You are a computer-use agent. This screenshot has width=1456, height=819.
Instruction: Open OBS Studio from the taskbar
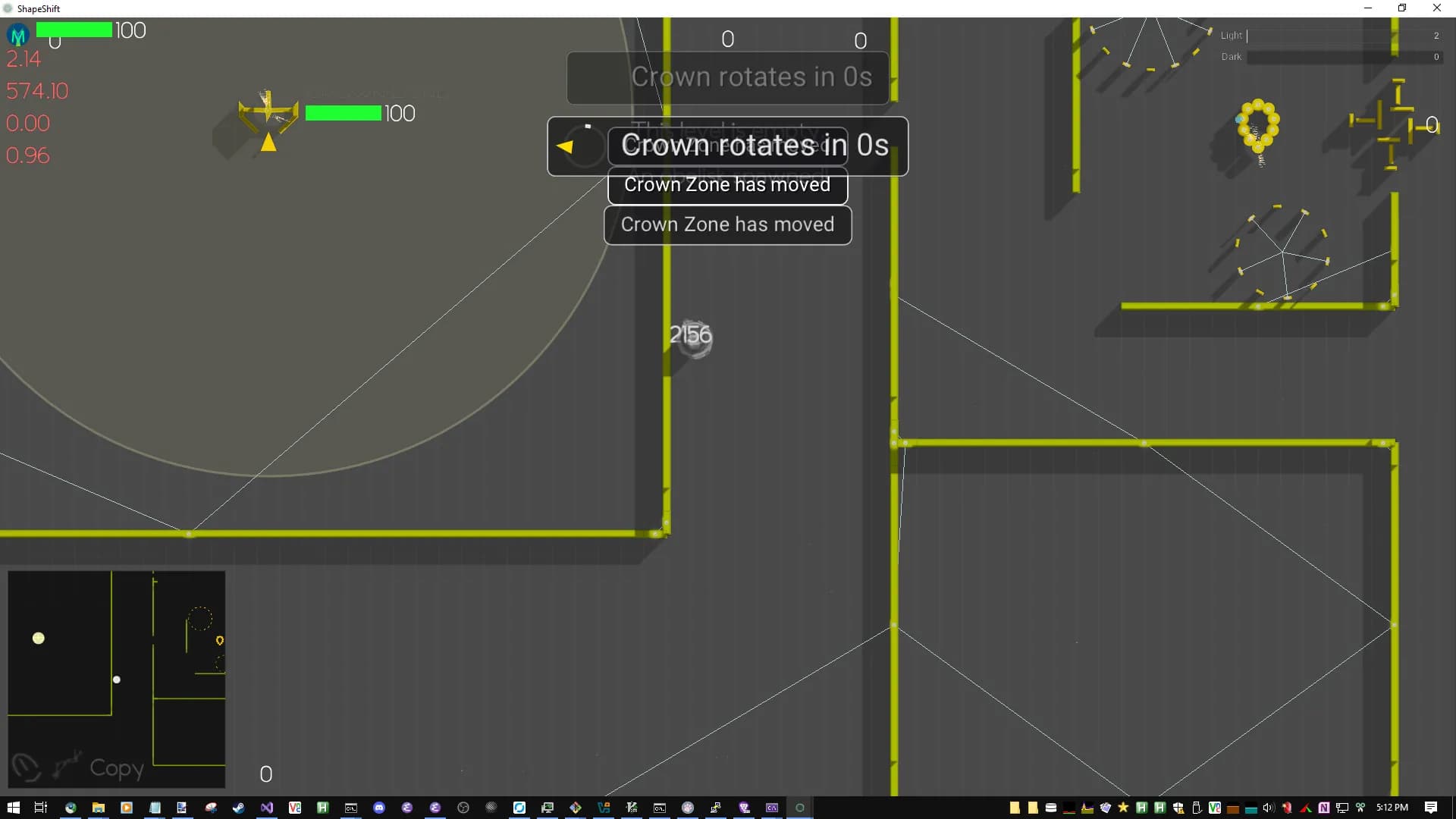coord(463,808)
